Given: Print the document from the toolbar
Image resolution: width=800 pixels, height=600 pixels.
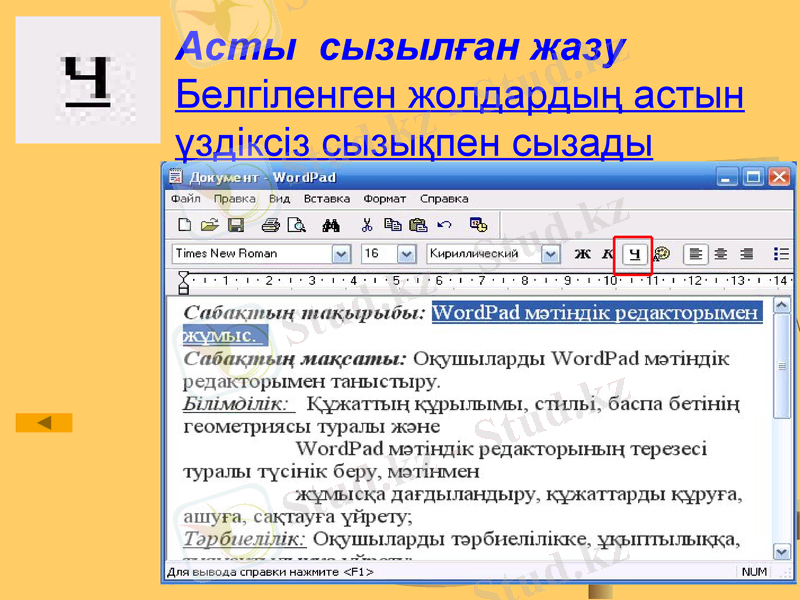Looking at the screenshot, I should 270,225.
